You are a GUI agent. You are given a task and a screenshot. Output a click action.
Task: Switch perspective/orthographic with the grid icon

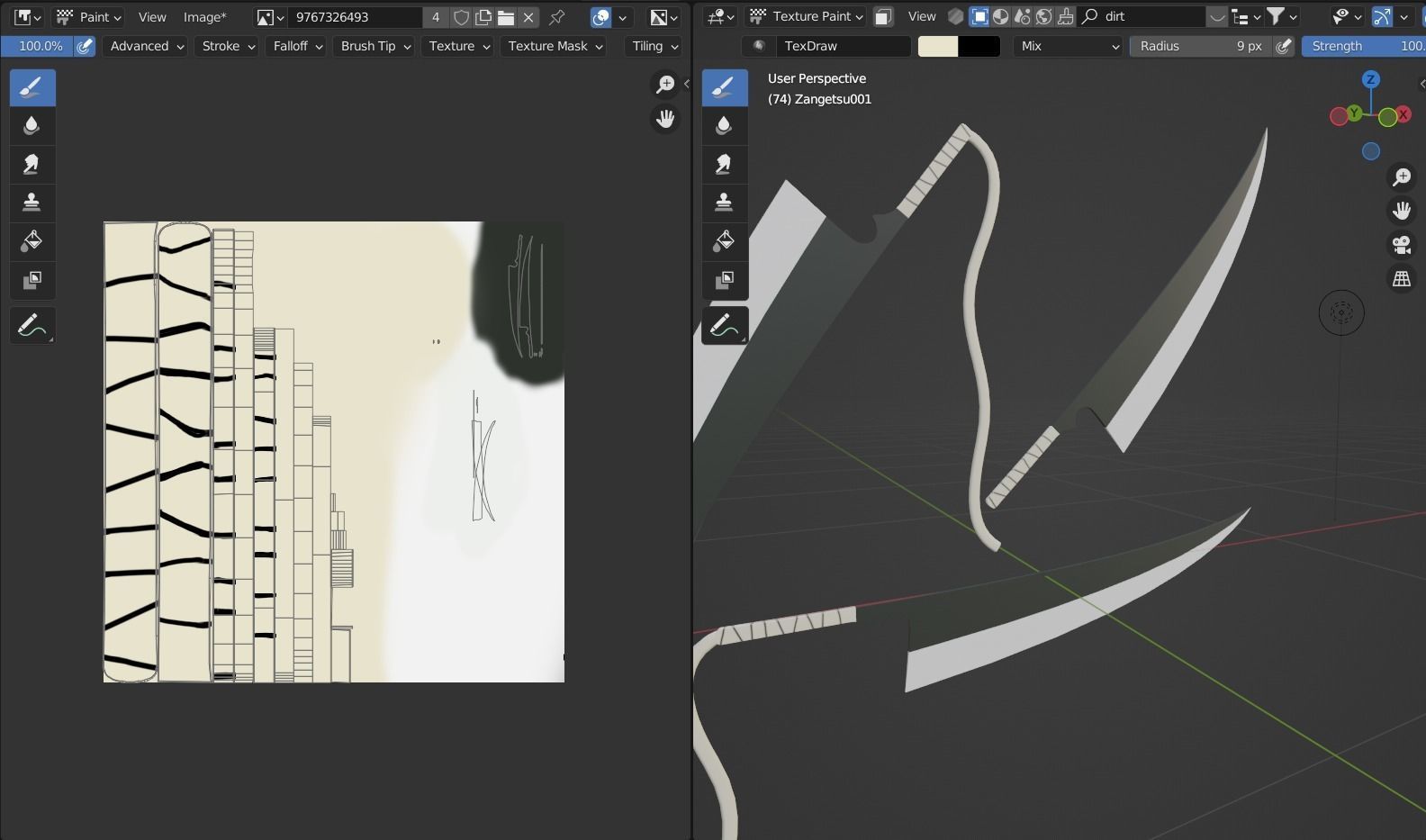[x=1402, y=279]
